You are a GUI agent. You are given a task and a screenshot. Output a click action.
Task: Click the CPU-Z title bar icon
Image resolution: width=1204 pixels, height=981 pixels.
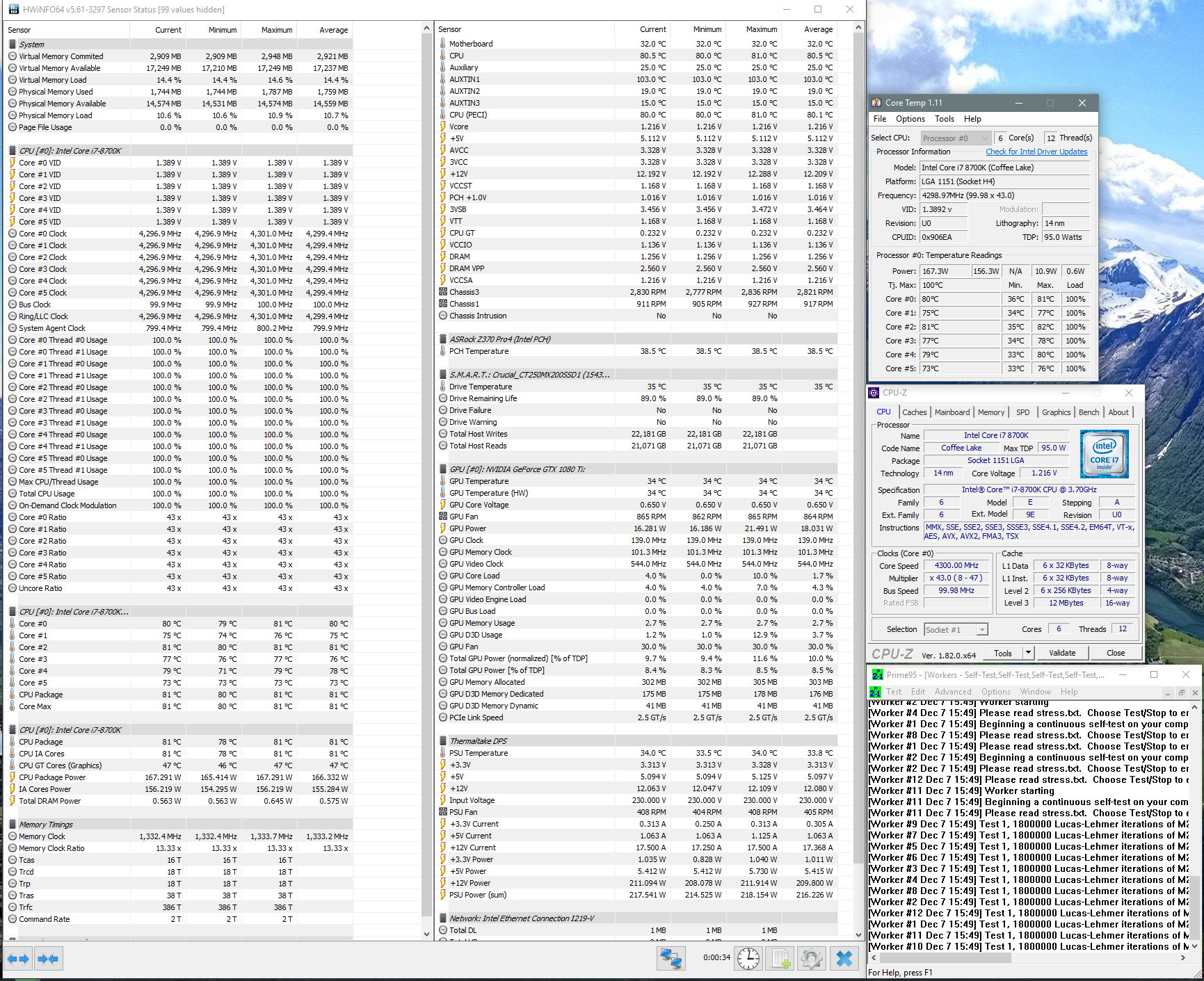(x=874, y=393)
